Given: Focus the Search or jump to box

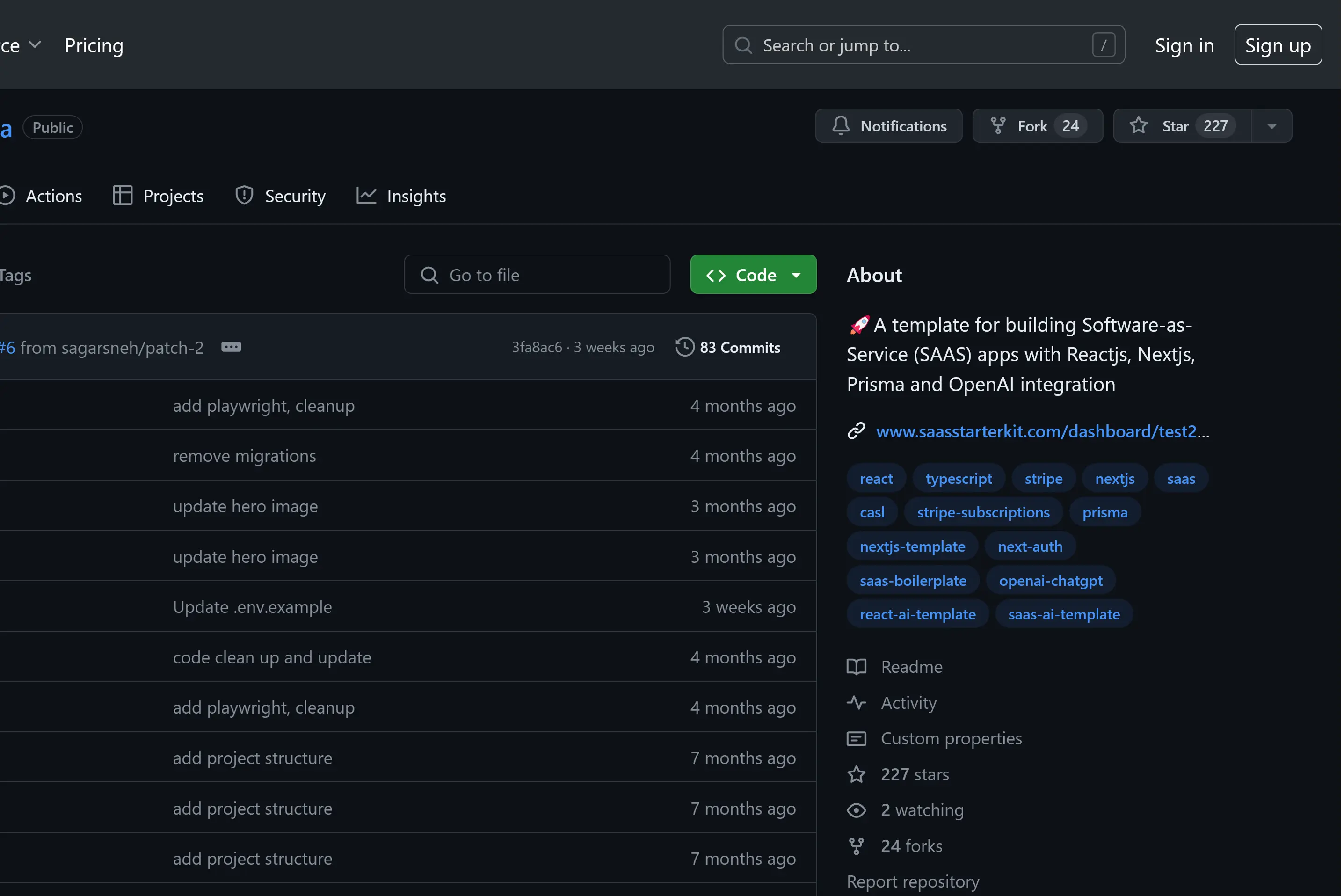Looking at the screenshot, I should point(923,45).
